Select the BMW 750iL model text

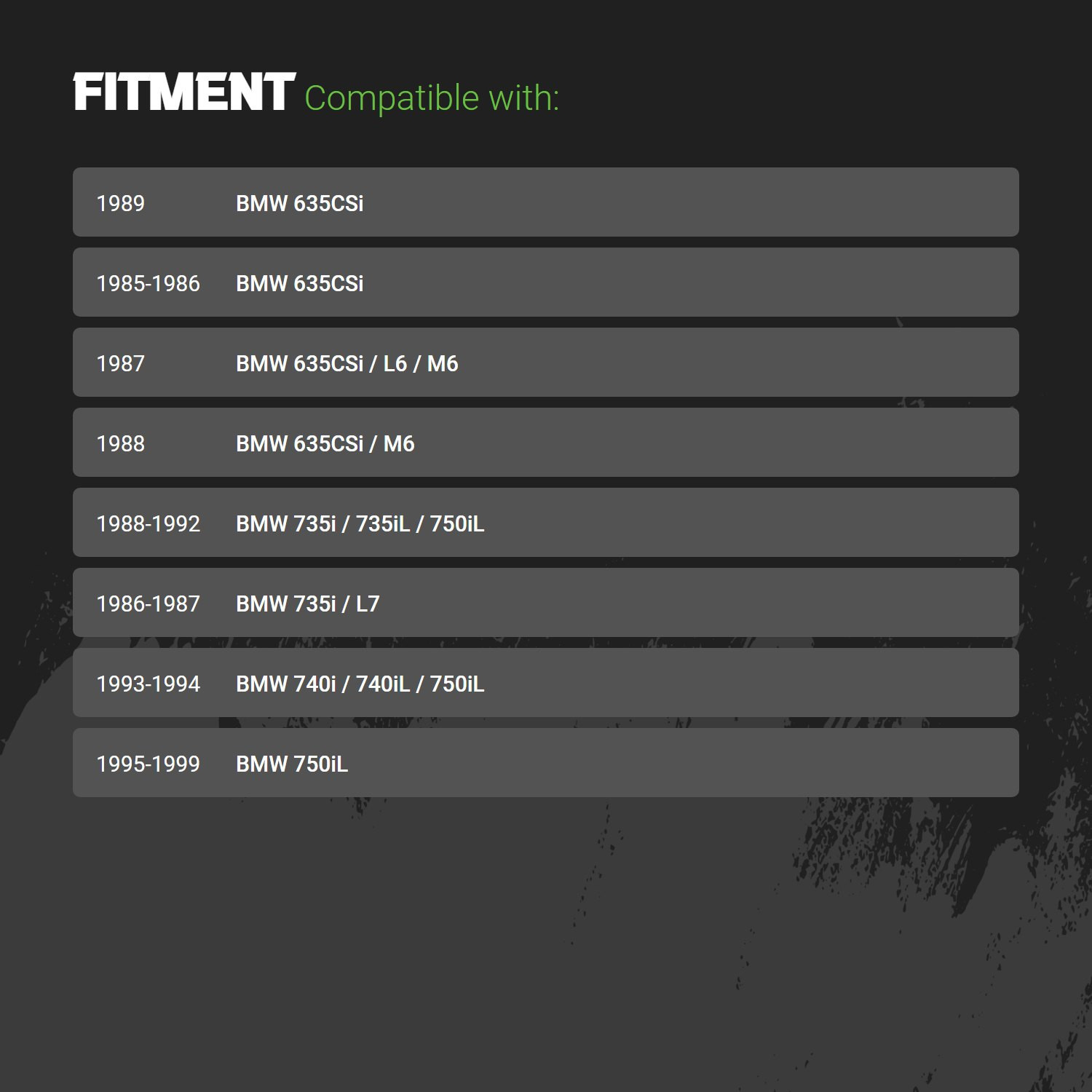[292, 764]
